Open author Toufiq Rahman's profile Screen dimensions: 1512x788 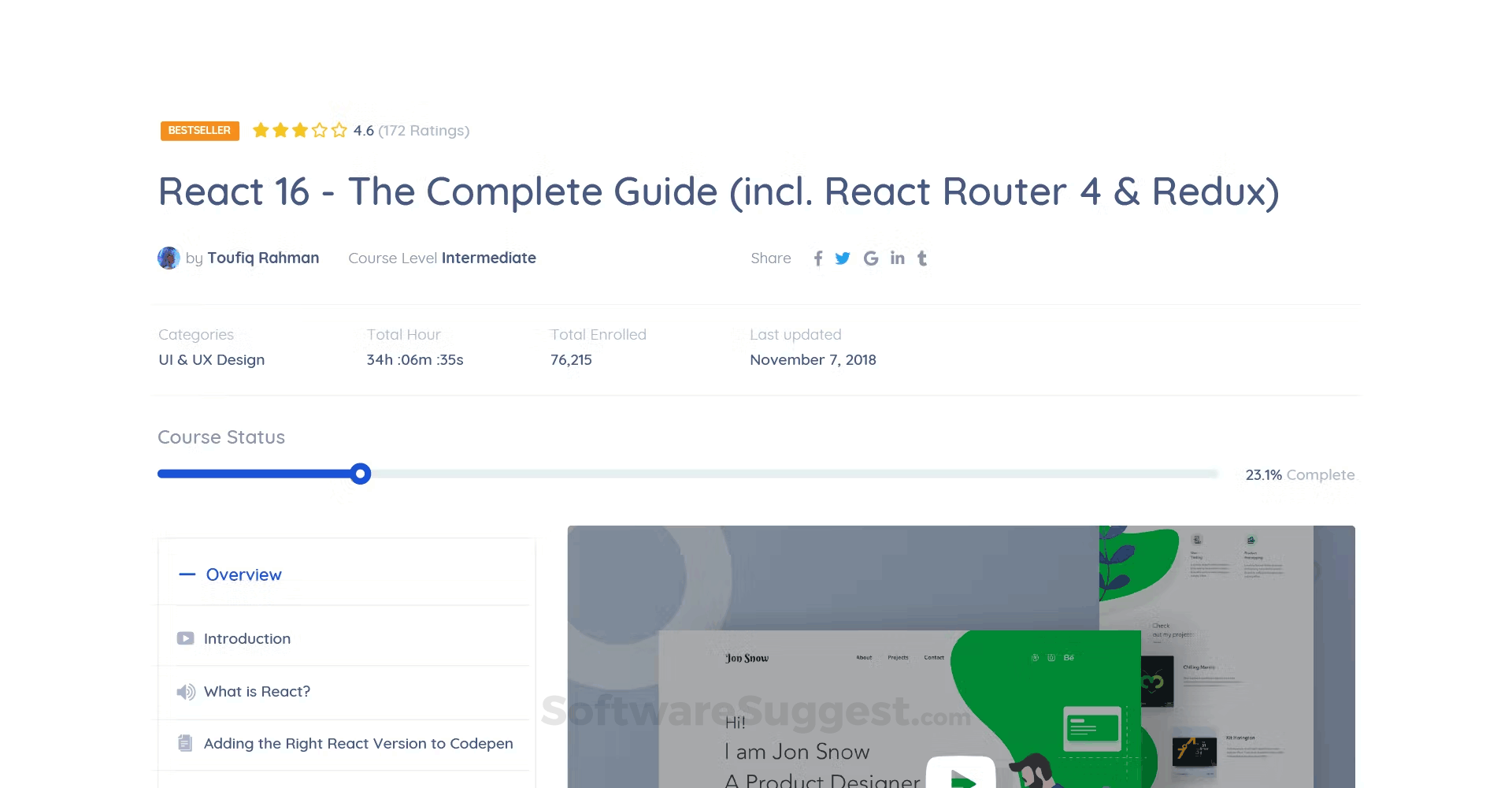point(263,258)
